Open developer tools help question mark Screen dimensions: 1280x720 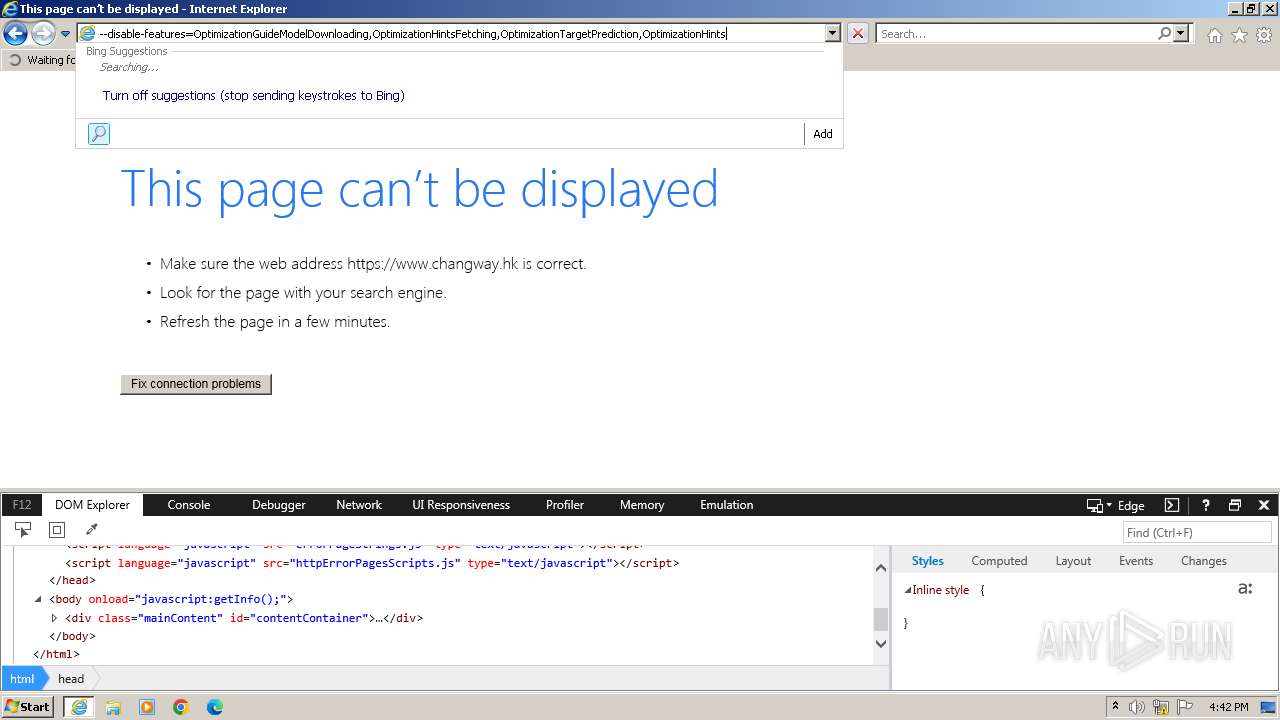click(1206, 505)
